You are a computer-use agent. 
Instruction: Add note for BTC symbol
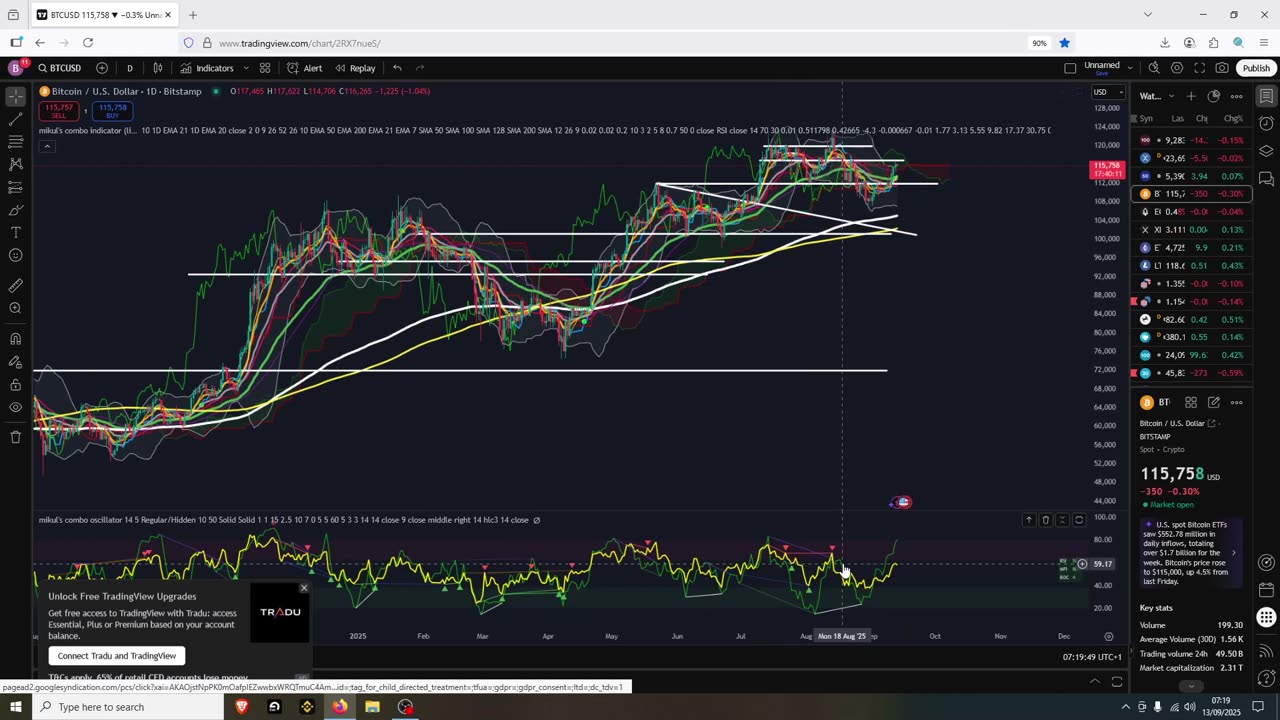[x=1214, y=402]
